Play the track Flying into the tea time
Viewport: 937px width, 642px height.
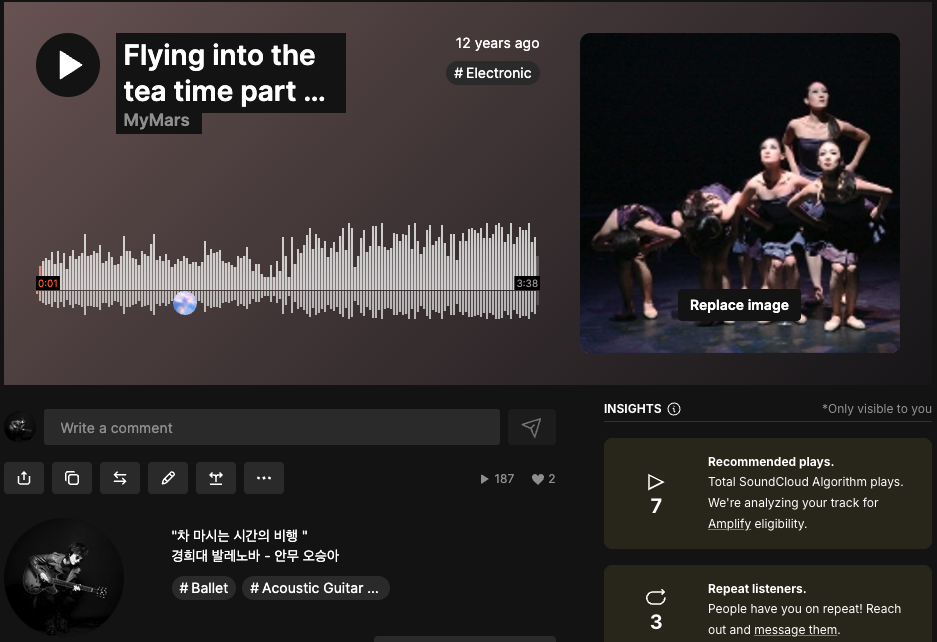tap(68, 65)
